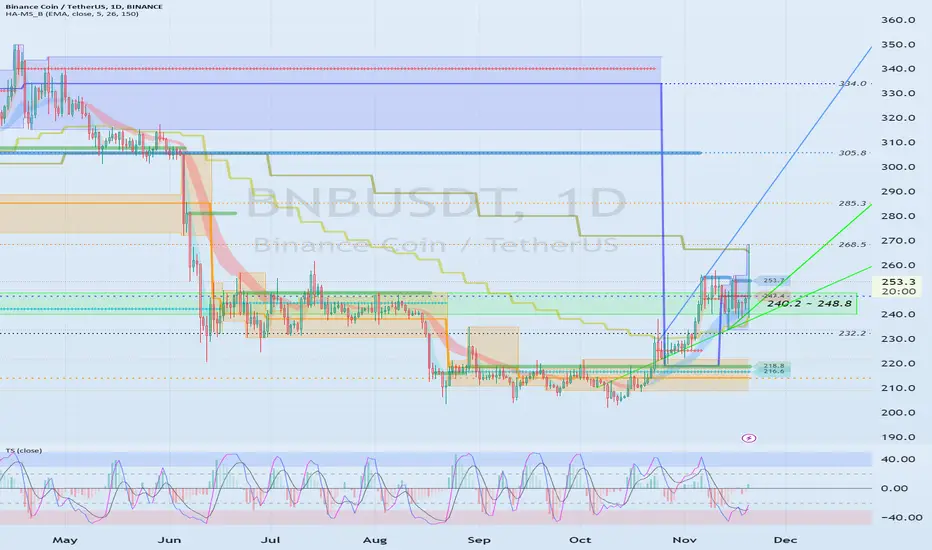The width and height of the screenshot is (932, 550).
Task: Click the Jun label on the time axis
Action: (x=169, y=540)
